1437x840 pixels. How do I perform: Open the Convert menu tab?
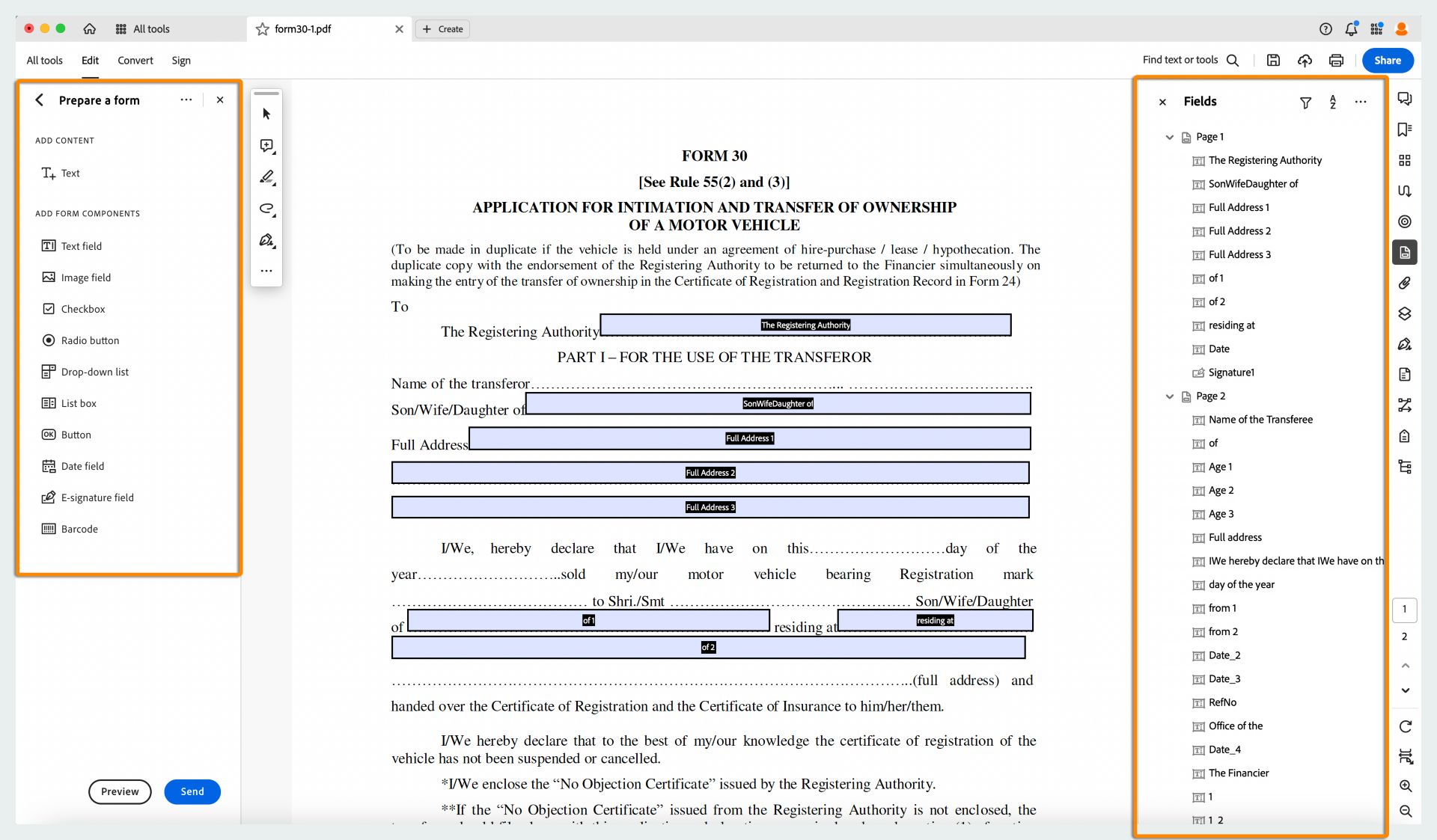(x=135, y=61)
